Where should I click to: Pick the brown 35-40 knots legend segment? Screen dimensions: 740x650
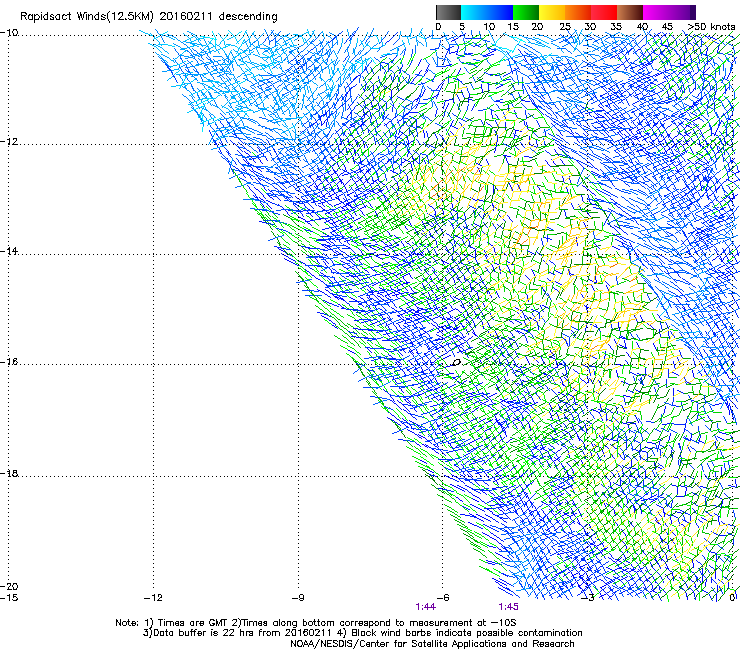(x=630, y=12)
